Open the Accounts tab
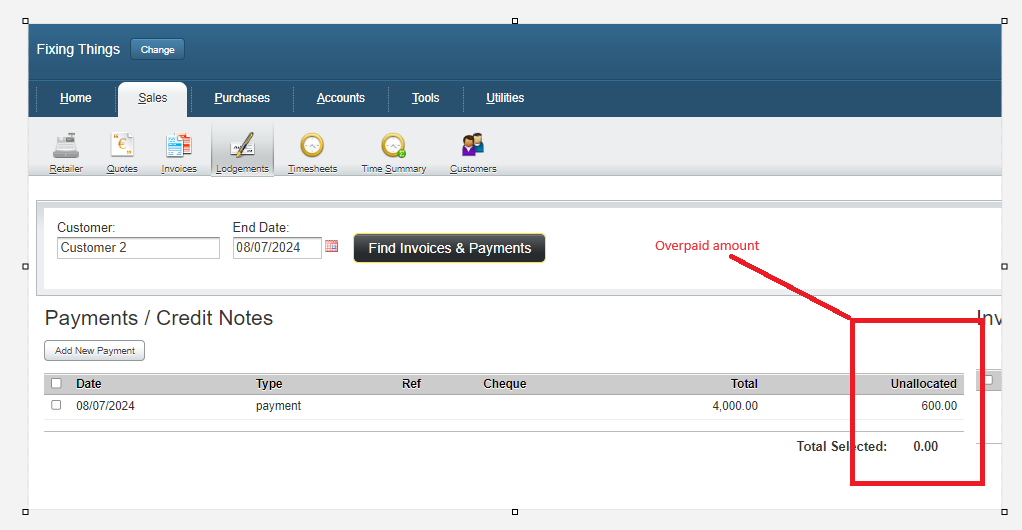Image resolution: width=1022 pixels, height=530 pixels. pos(340,98)
